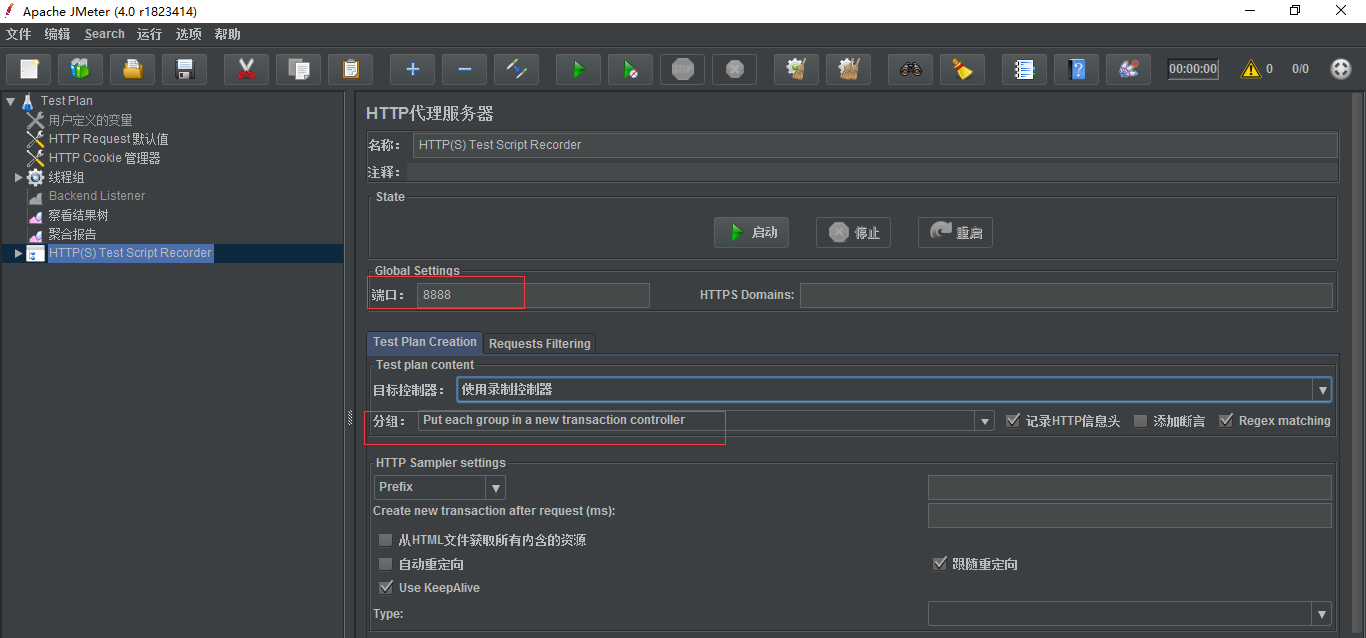1366x638 pixels.
Task: Expand the 线程组 tree node arrow
Action: (18, 177)
